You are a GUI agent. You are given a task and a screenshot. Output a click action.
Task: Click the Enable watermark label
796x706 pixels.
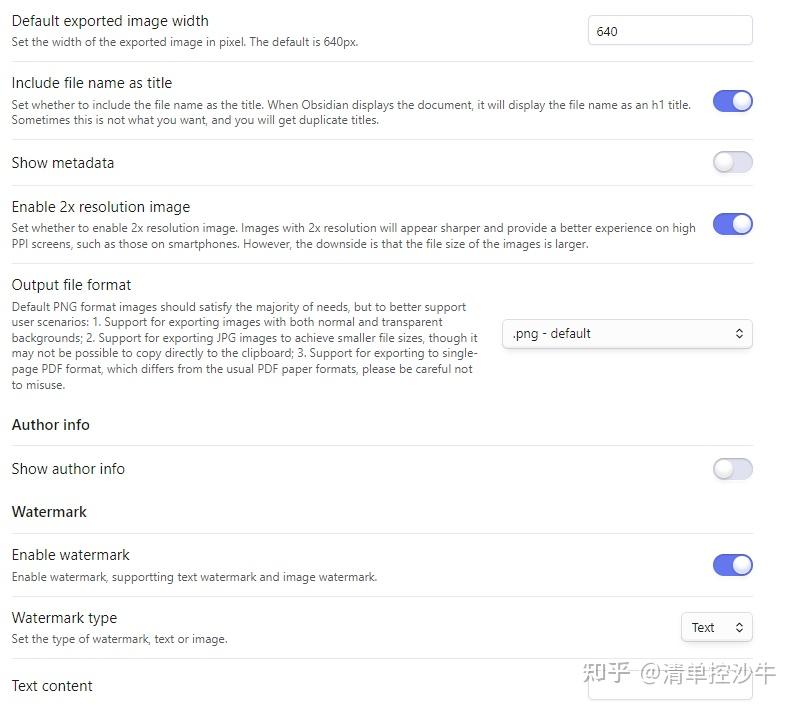pos(70,555)
